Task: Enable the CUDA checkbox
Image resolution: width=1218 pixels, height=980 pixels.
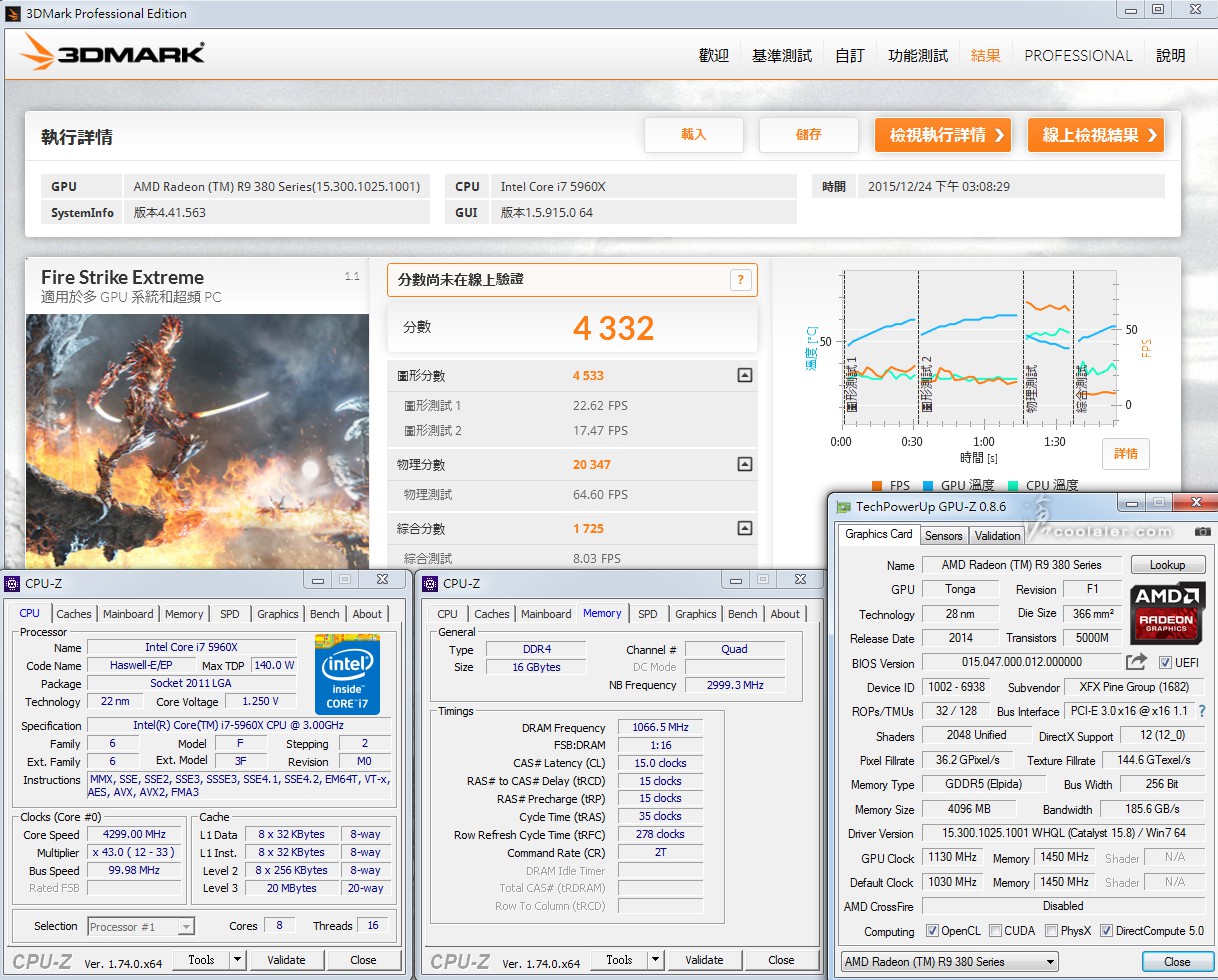Action: 995,931
